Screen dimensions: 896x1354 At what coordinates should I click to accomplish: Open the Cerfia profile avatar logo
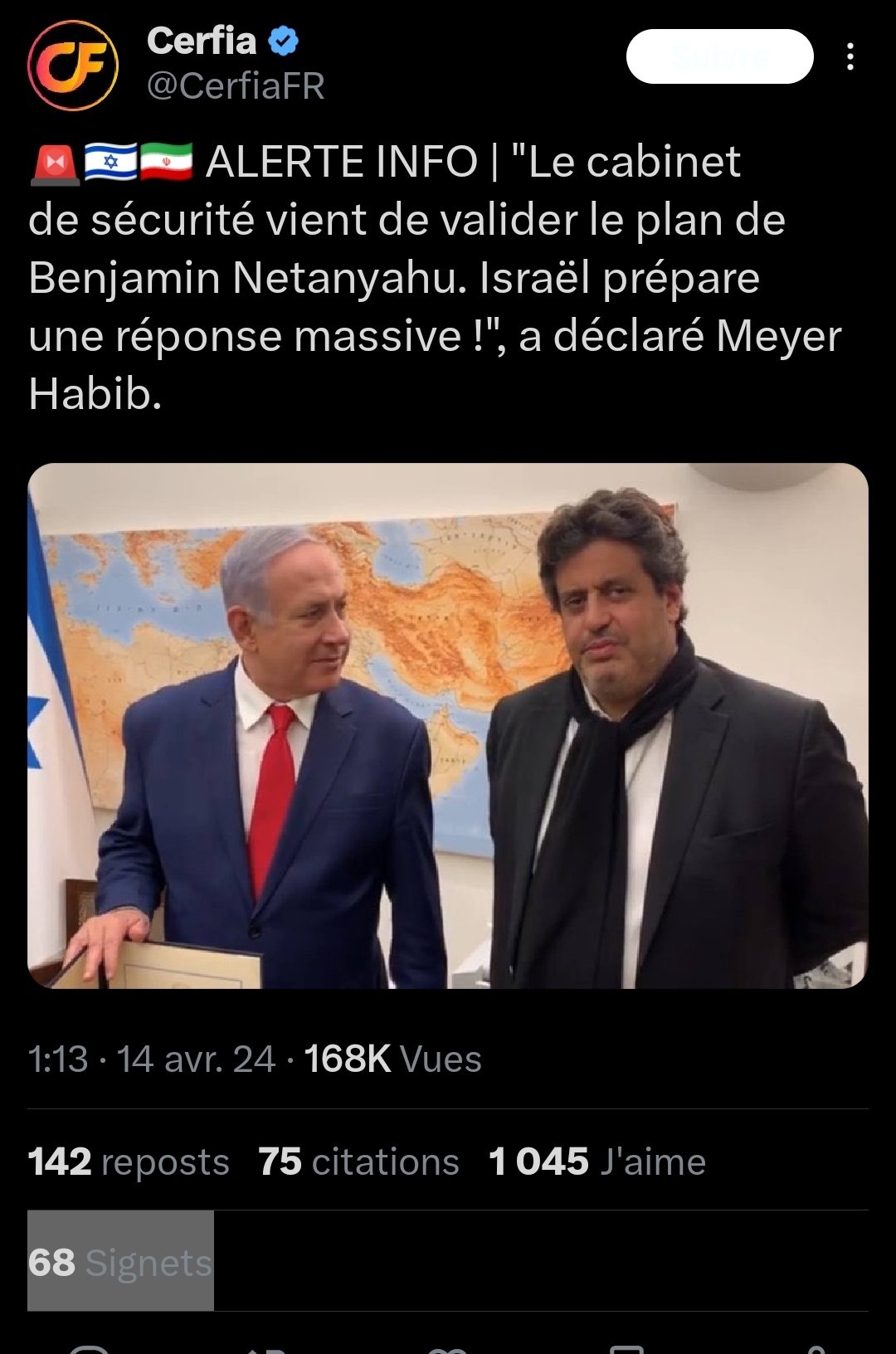tap(73, 66)
